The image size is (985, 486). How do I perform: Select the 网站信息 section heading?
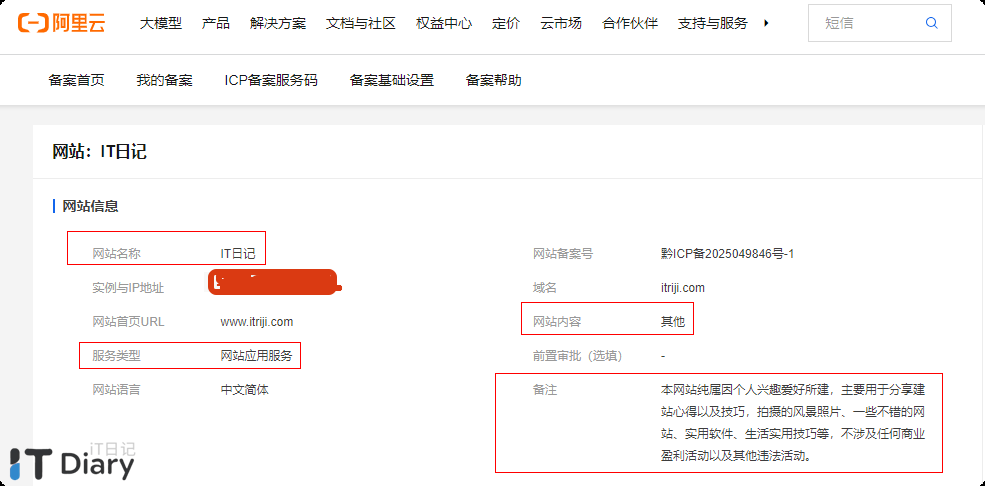coord(90,206)
